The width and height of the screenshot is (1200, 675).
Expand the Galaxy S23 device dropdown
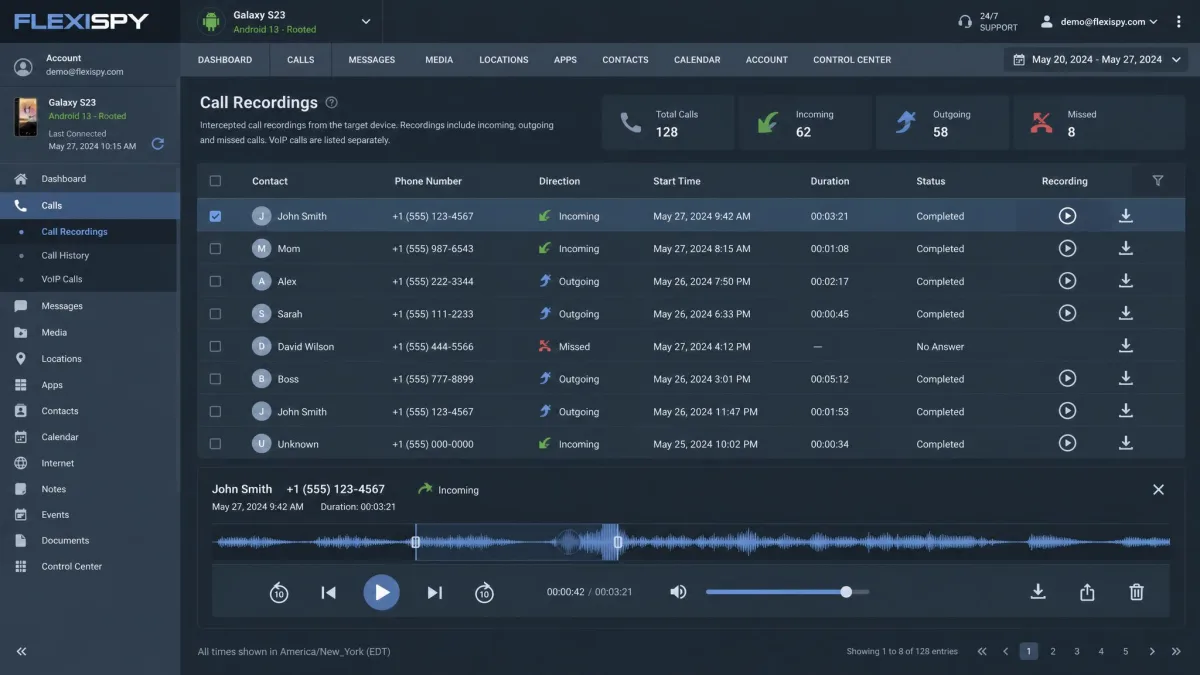[365, 21]
